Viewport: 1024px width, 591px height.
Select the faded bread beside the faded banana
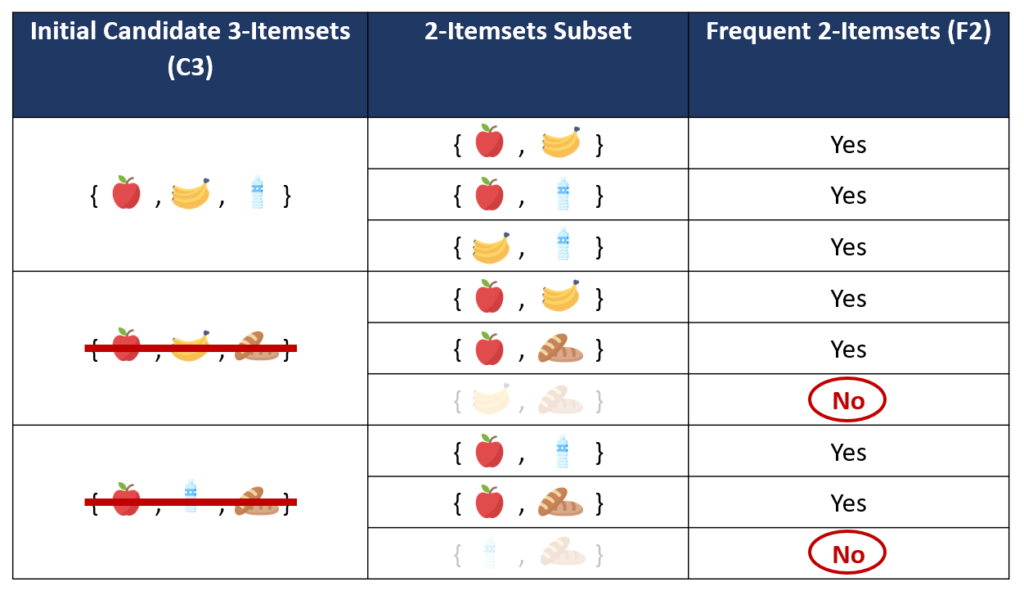(x=560, y=401)
